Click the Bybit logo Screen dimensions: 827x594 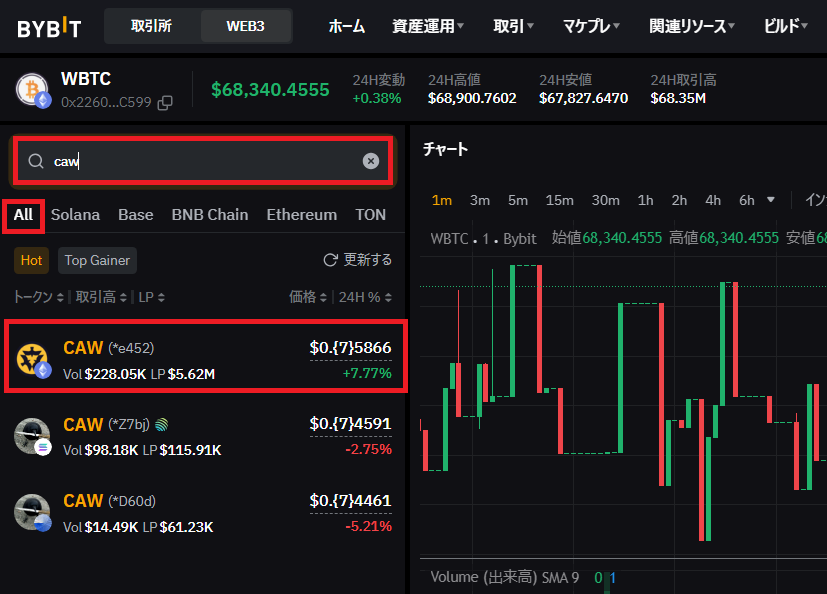point(49,27)
